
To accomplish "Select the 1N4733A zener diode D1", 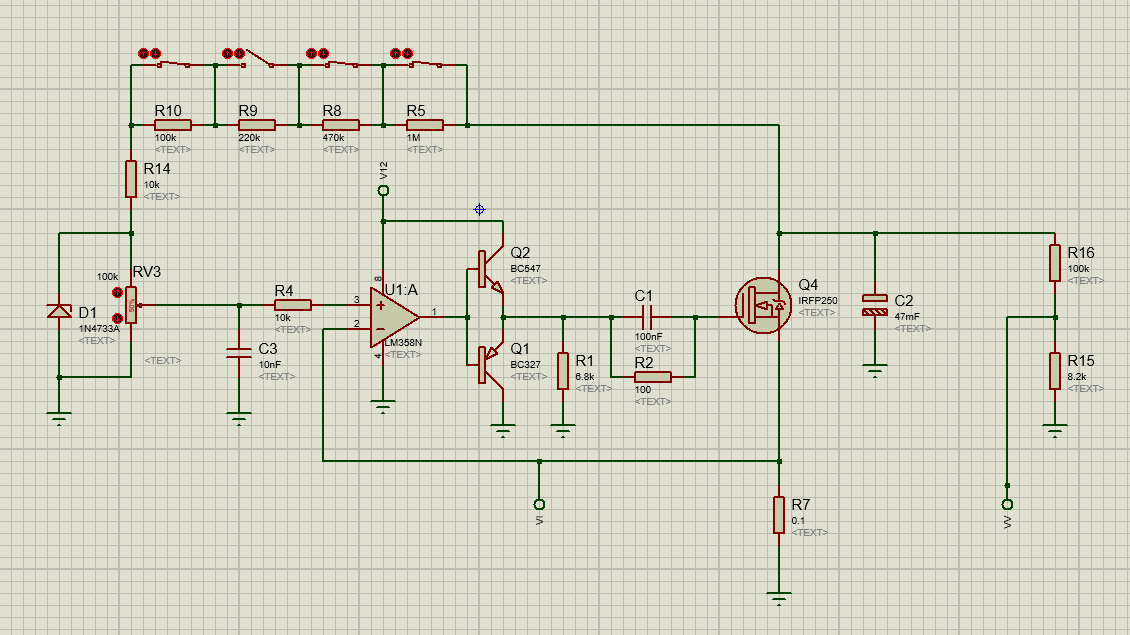I will click(x=60, y=311).
